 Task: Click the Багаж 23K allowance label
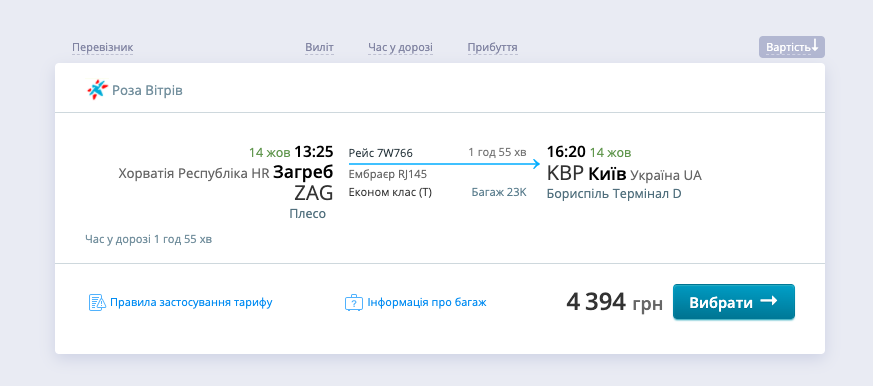tap(499, 193)
